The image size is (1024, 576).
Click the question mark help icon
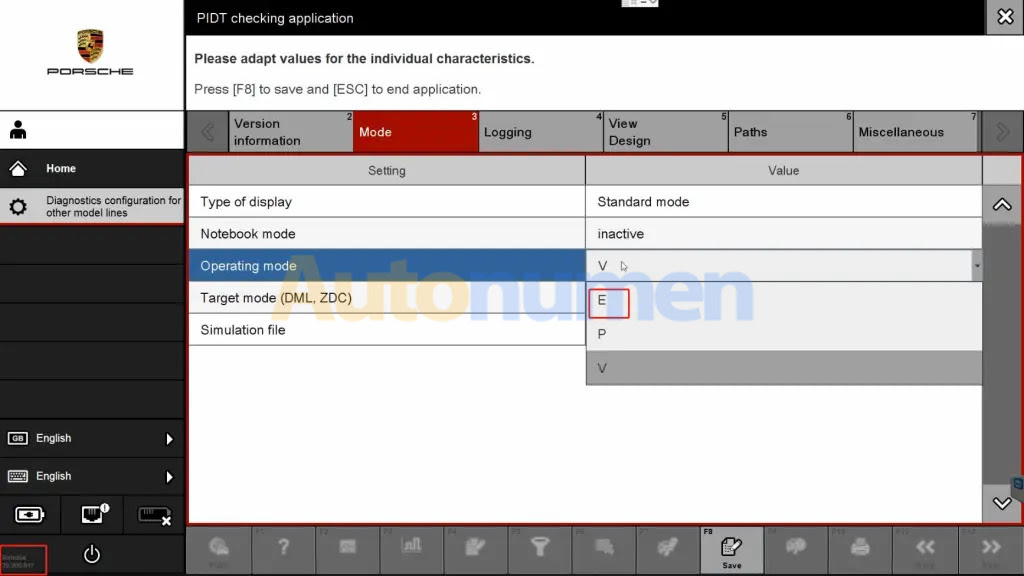tap(284, 548)
